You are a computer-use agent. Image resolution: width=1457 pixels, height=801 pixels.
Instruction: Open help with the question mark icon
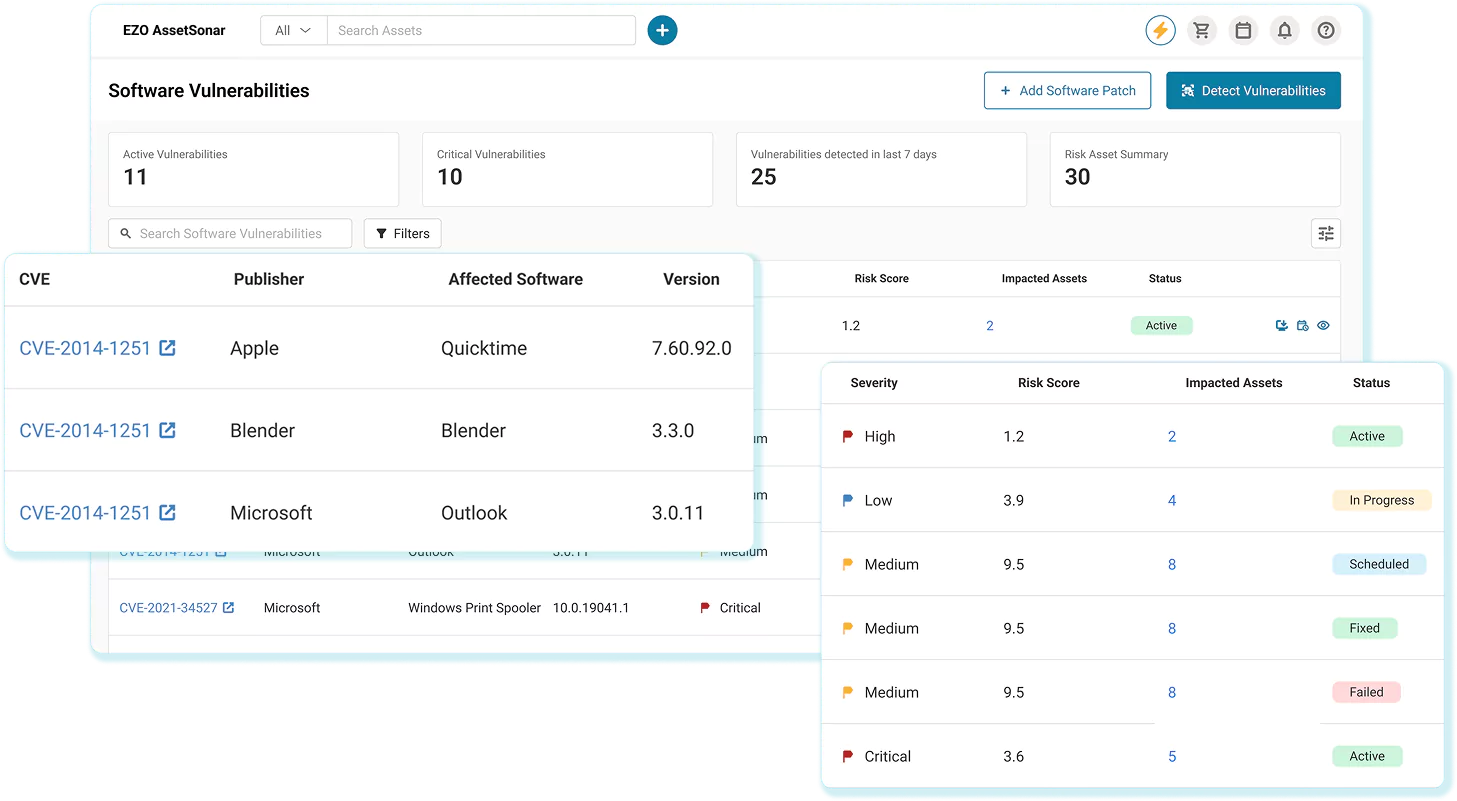[x=1326, y=31]
